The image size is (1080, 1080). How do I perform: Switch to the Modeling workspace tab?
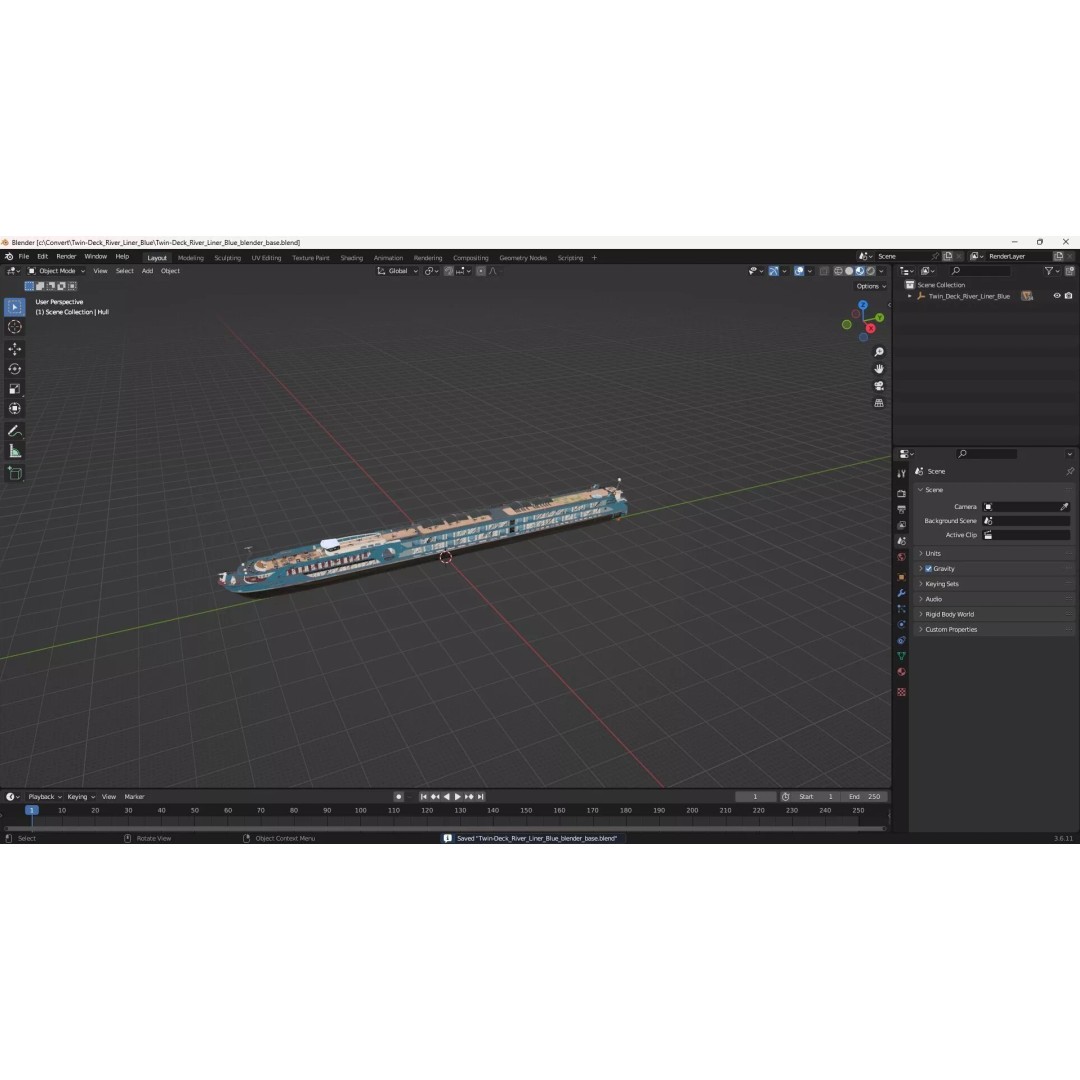click(191, 258)
